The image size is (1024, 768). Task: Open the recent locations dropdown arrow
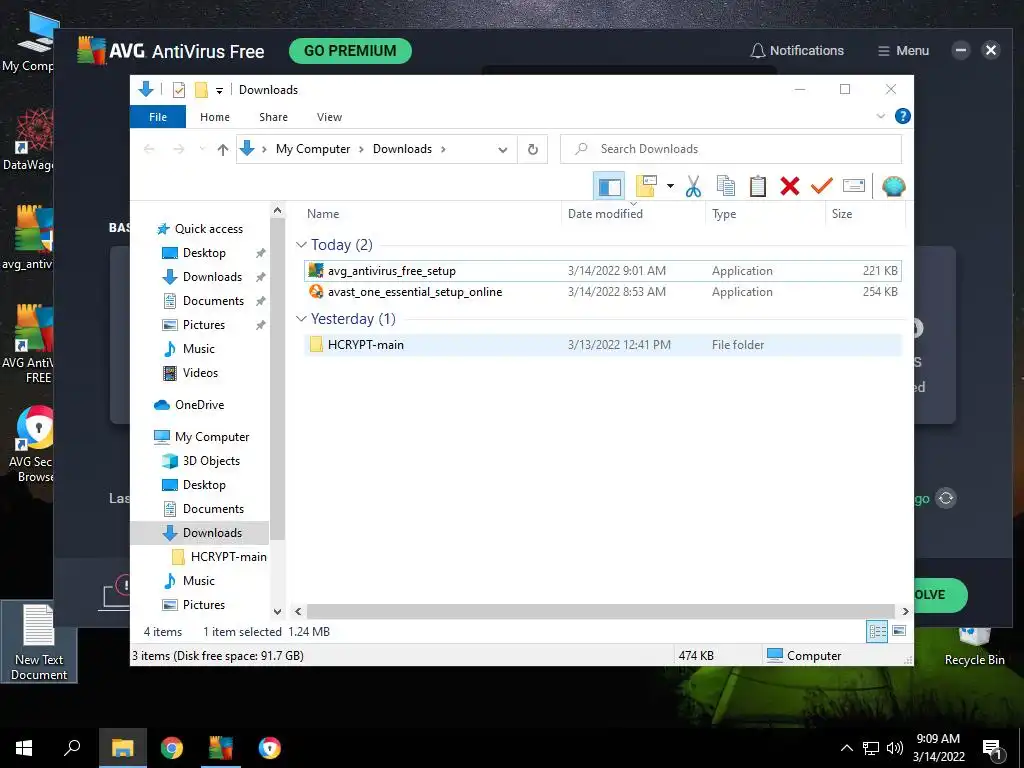pos(202,150)
